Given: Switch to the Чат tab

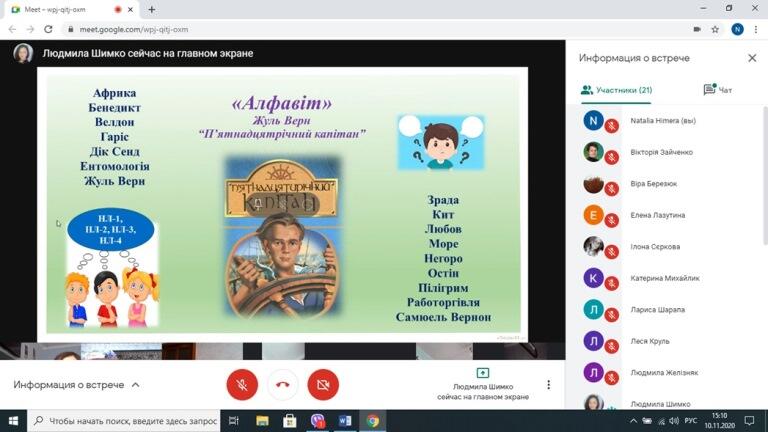Looking at the screenshot, I should (718, 90).
